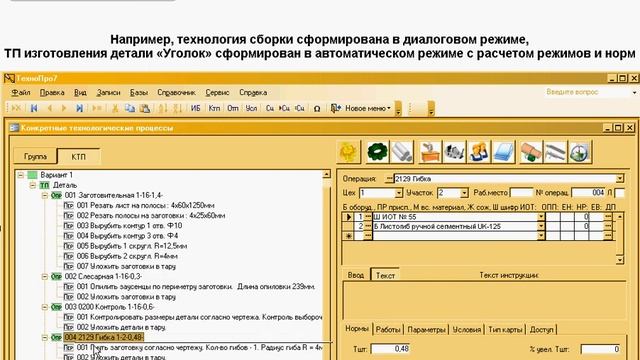Open the Цех dropdown list
640x360 pixels.
coord(398,193)
